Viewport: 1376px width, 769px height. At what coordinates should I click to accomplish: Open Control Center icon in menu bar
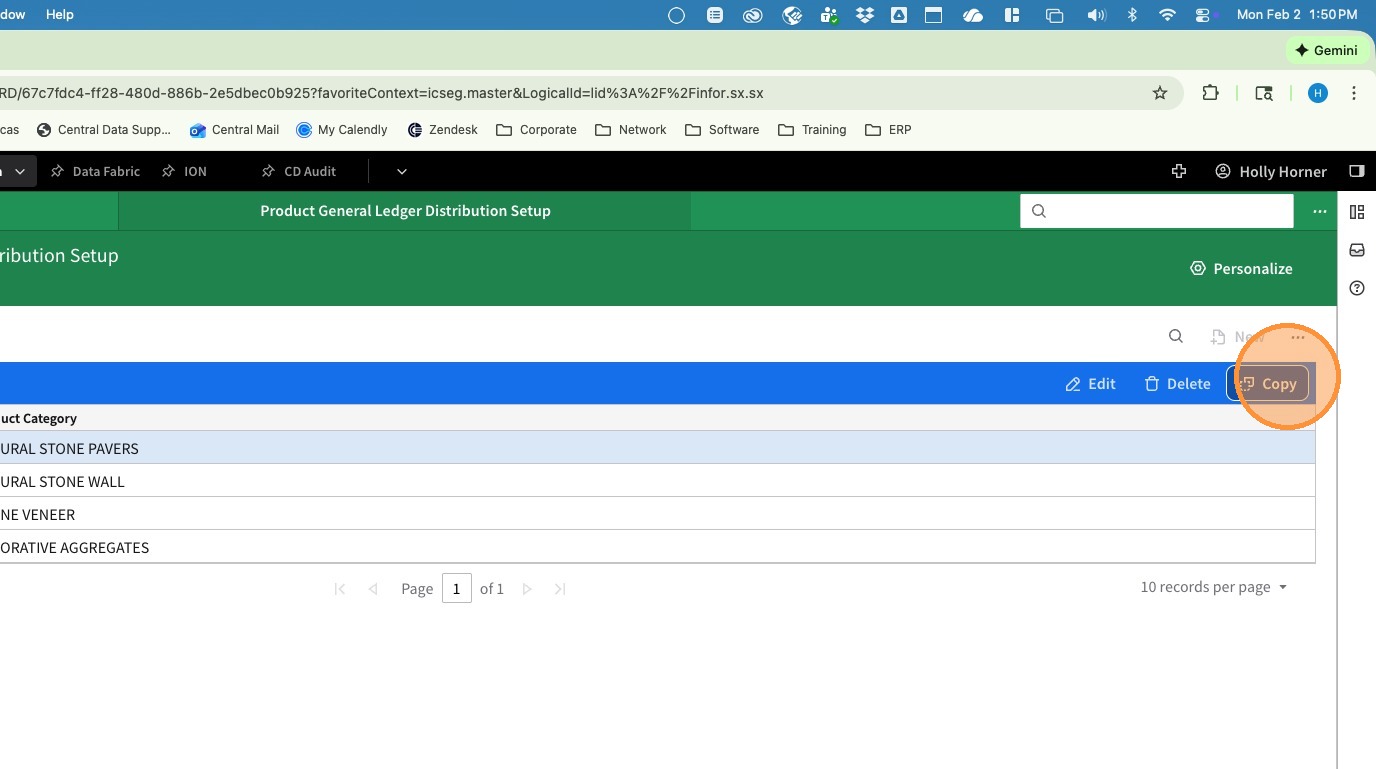pos(1203,15)
